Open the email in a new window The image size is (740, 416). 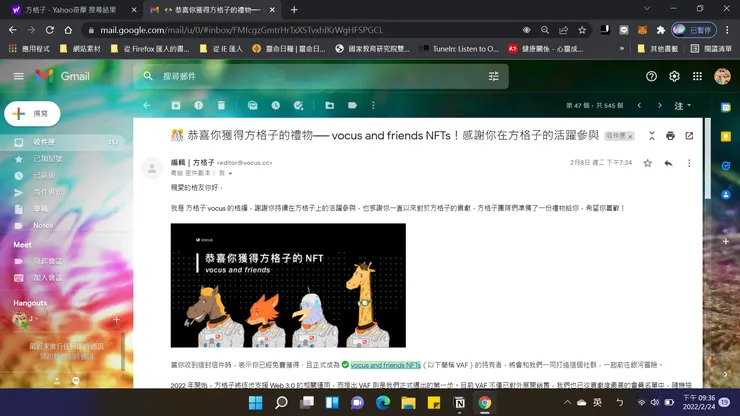pyautogui.click(x=689, y=136)
